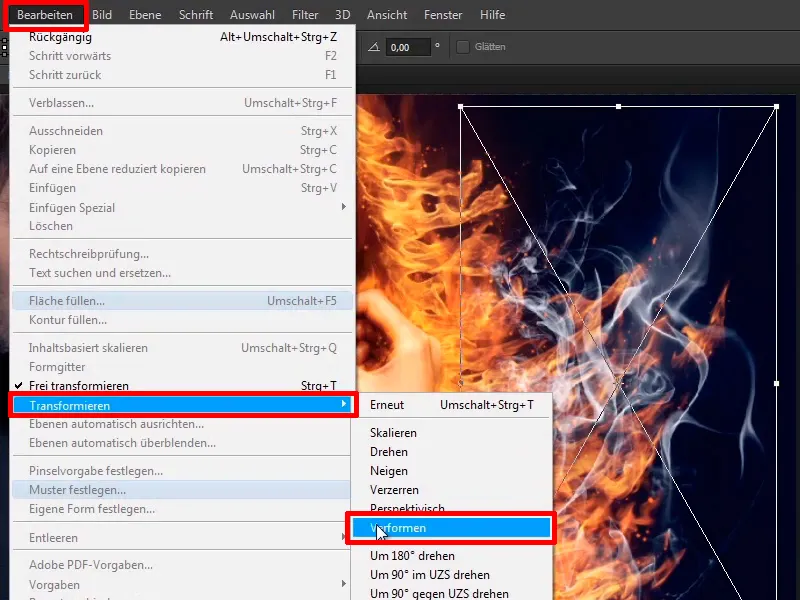The image size is (800, 600).
Task: Select Fläche füllen menu entry
Action: tap(183, 301)
